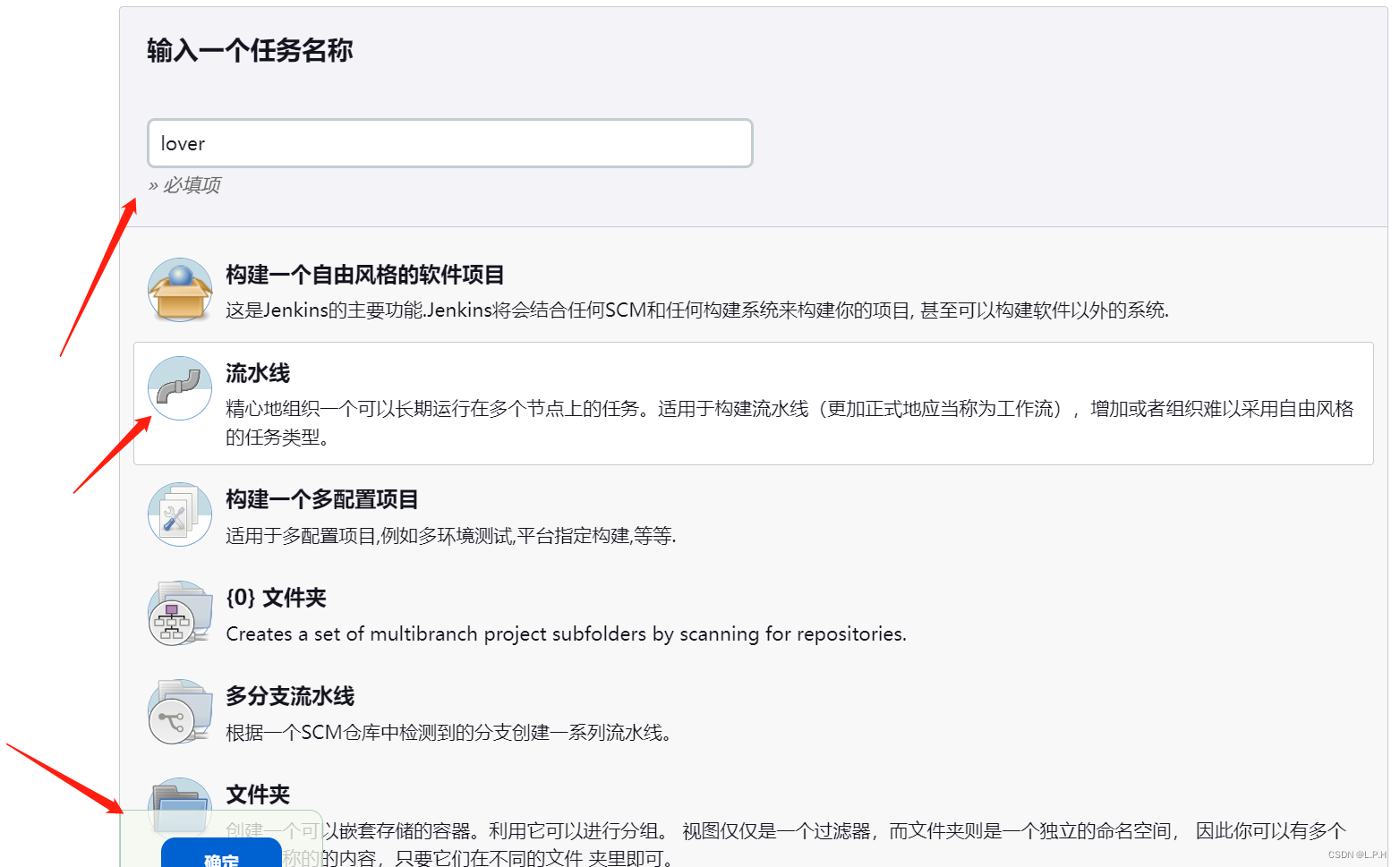Select the 构建一个自由风格的软件项目 title
Image resolution: width=1400 pixels, height=867 pixels.
[x=365, y=275]
